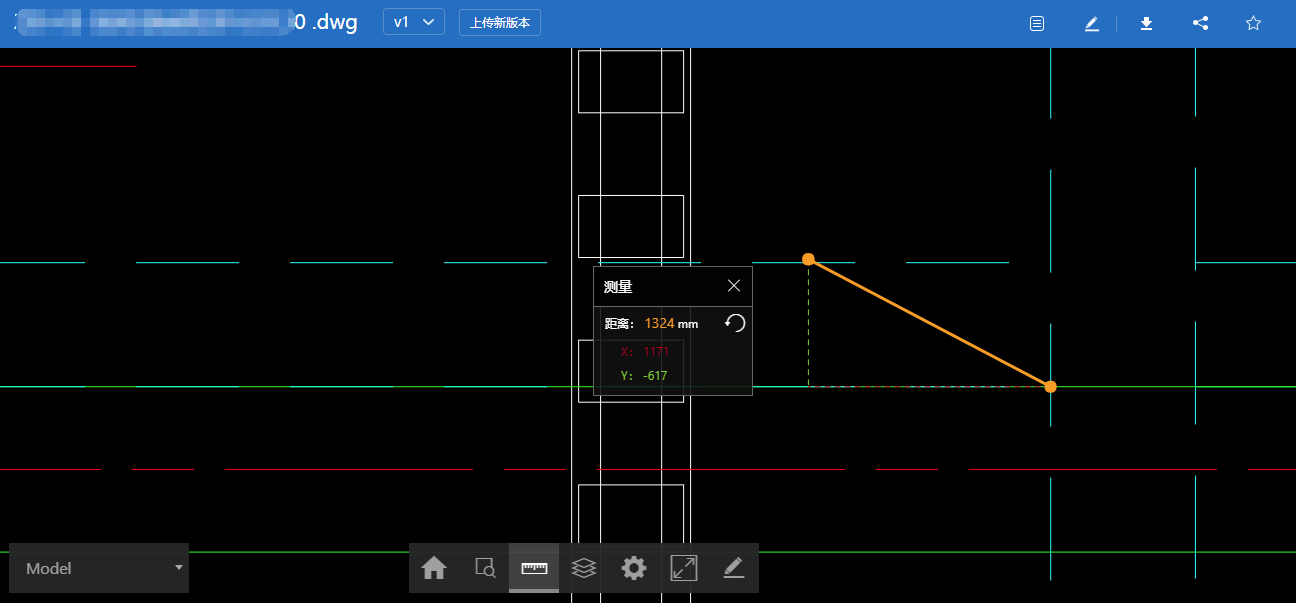The height and width of the screenshot is (603, 1296).
Task: Toggle the ruler measurement tool
Action: tap(534, 568)
